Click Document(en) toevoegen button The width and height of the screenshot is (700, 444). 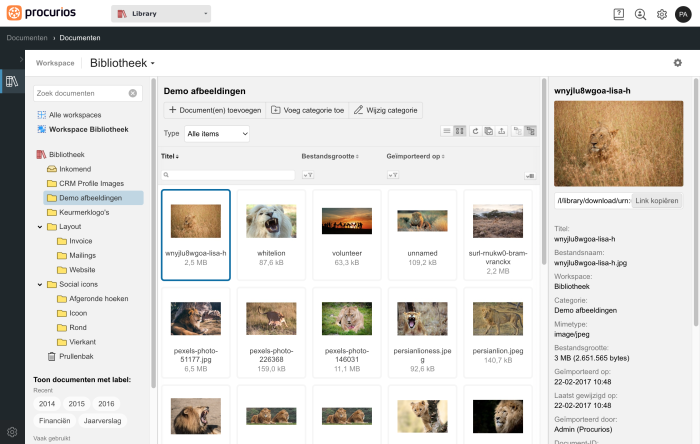(x=215, y=110)
